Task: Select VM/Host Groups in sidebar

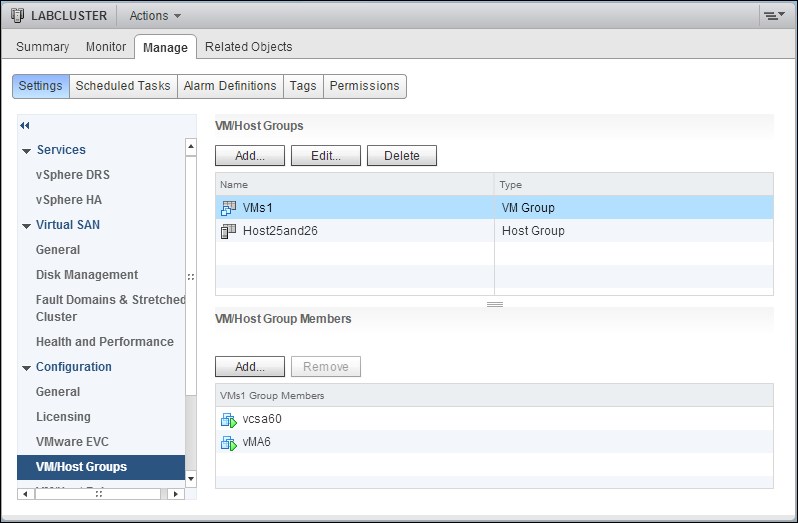Action: (101, 467)
